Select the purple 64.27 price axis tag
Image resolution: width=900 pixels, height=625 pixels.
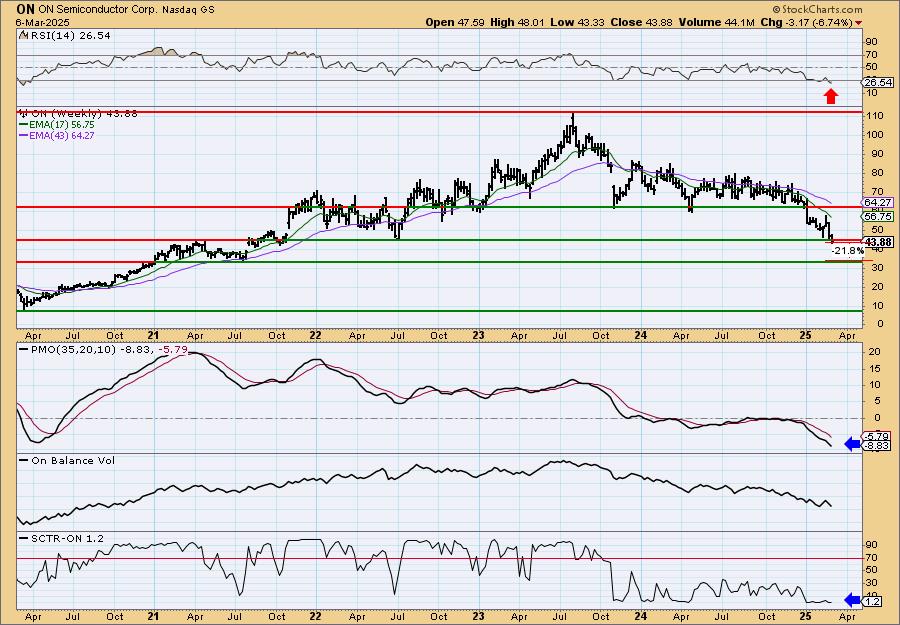tap(879, 203)
